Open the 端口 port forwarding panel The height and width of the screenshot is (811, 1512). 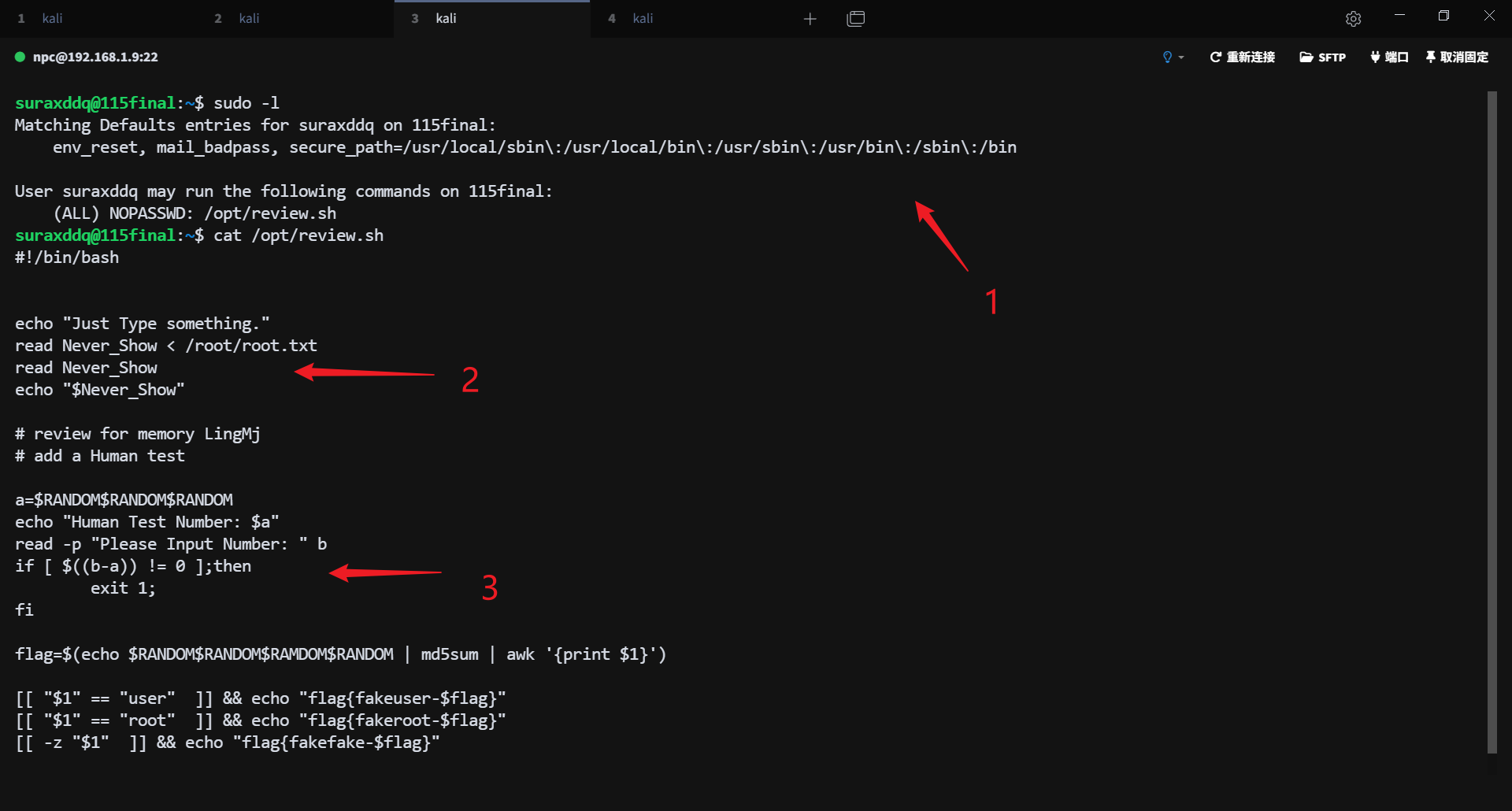(1389, 57)
